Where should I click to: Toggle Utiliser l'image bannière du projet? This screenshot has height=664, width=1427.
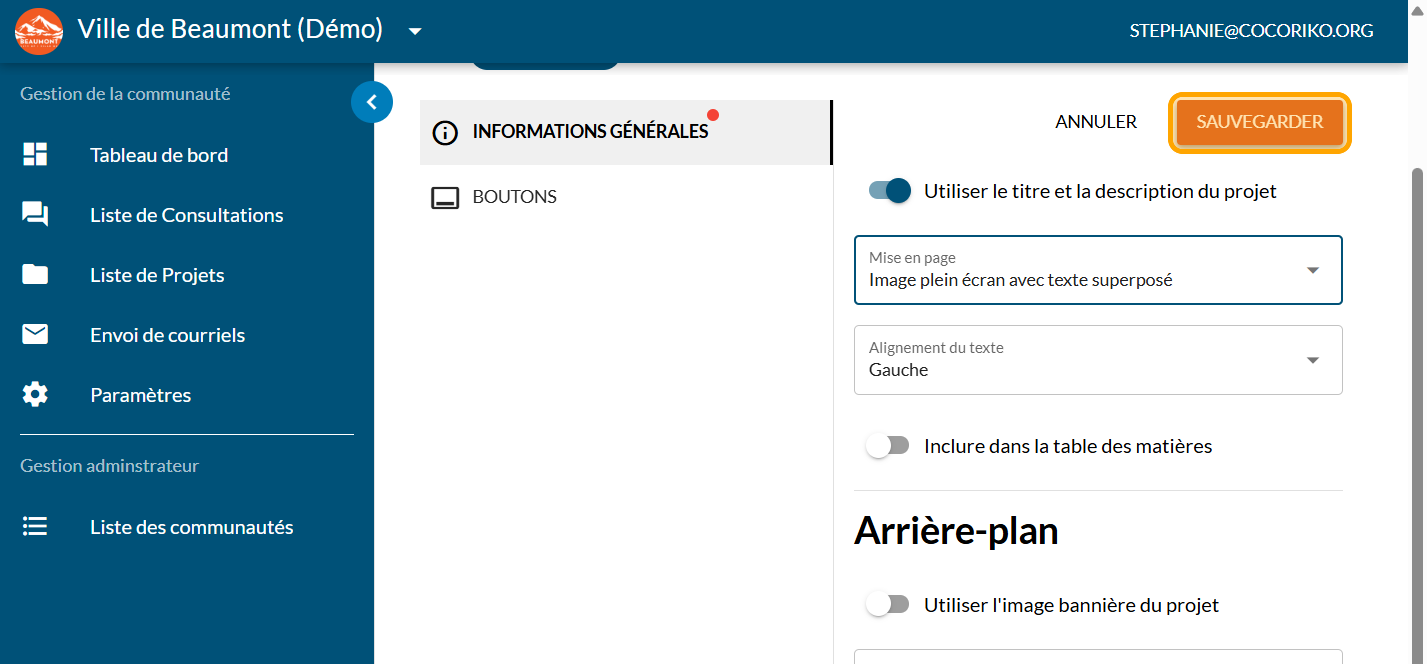887,605
